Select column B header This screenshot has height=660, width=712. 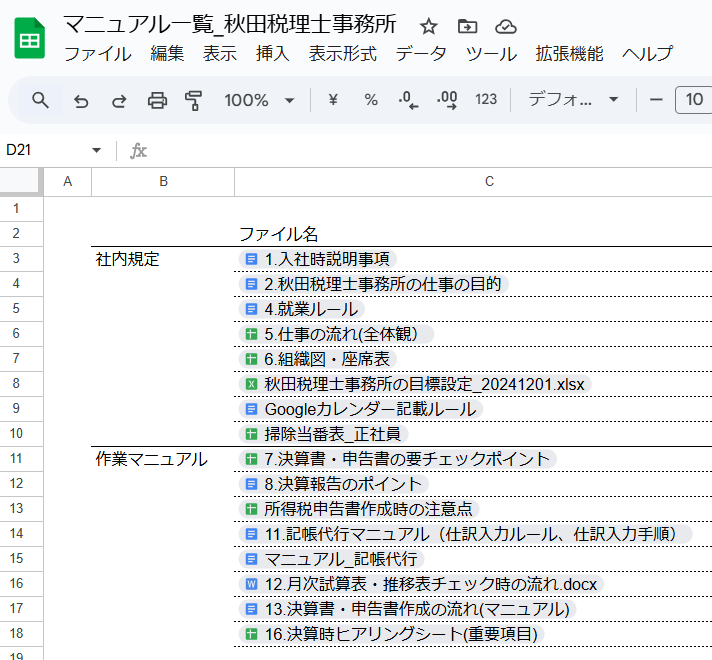coord(163,182)
